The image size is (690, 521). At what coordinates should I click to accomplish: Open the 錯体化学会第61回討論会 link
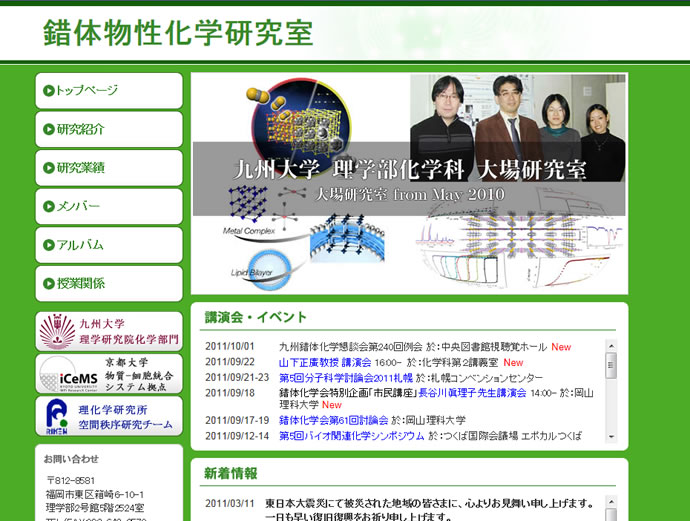(x=334, y=420)
